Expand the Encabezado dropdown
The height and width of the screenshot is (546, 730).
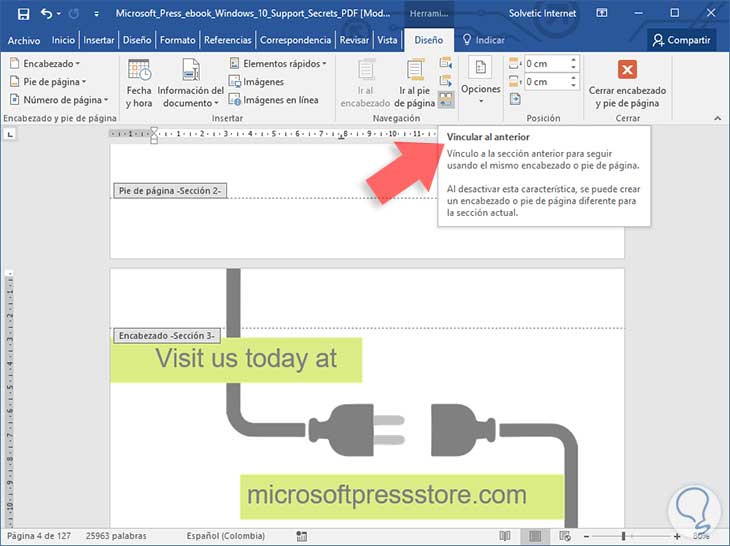click(45, 63)
